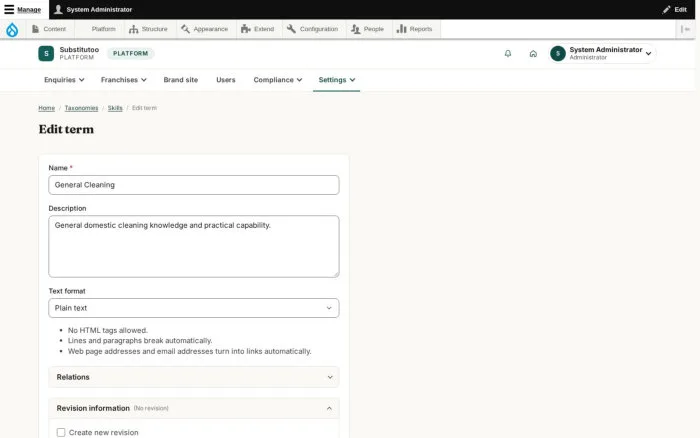Image resolution: width=700 pixels, height=438 pixels.
Task: Expand the Franchises menu
Action: (123, 80)
